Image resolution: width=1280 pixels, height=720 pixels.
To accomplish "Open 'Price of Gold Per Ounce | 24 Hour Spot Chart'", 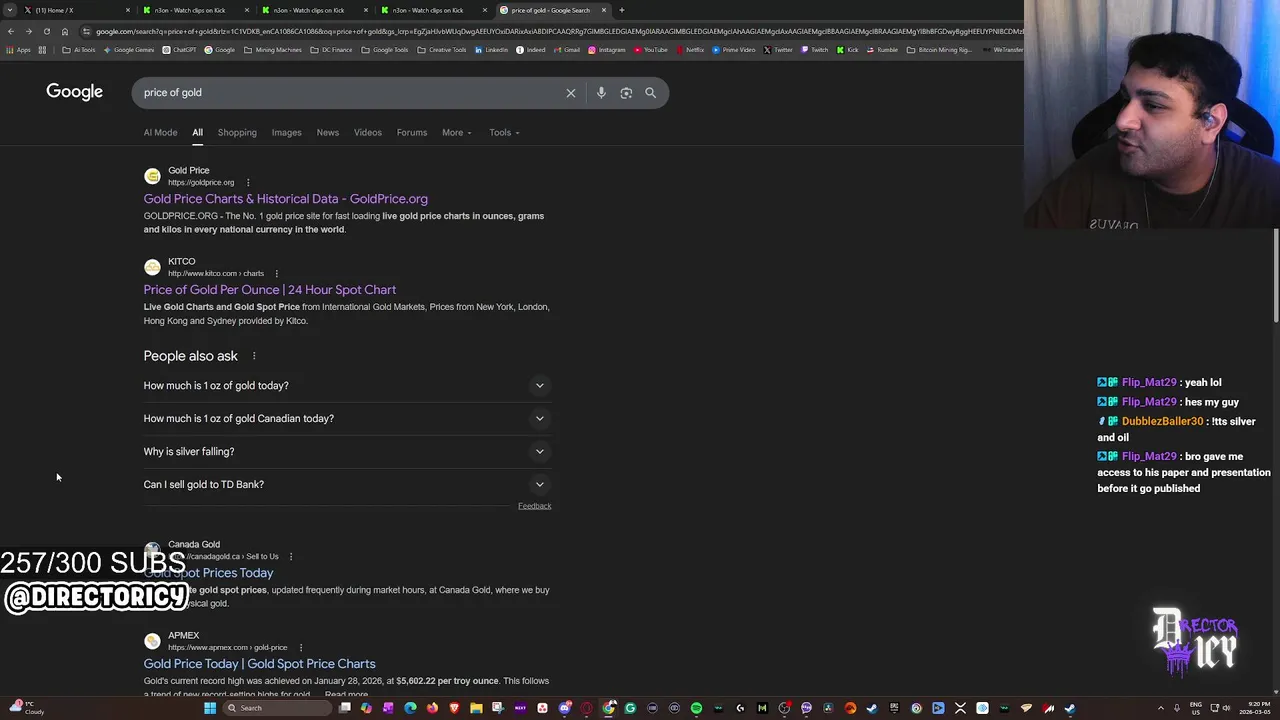I will coord(269,290).
